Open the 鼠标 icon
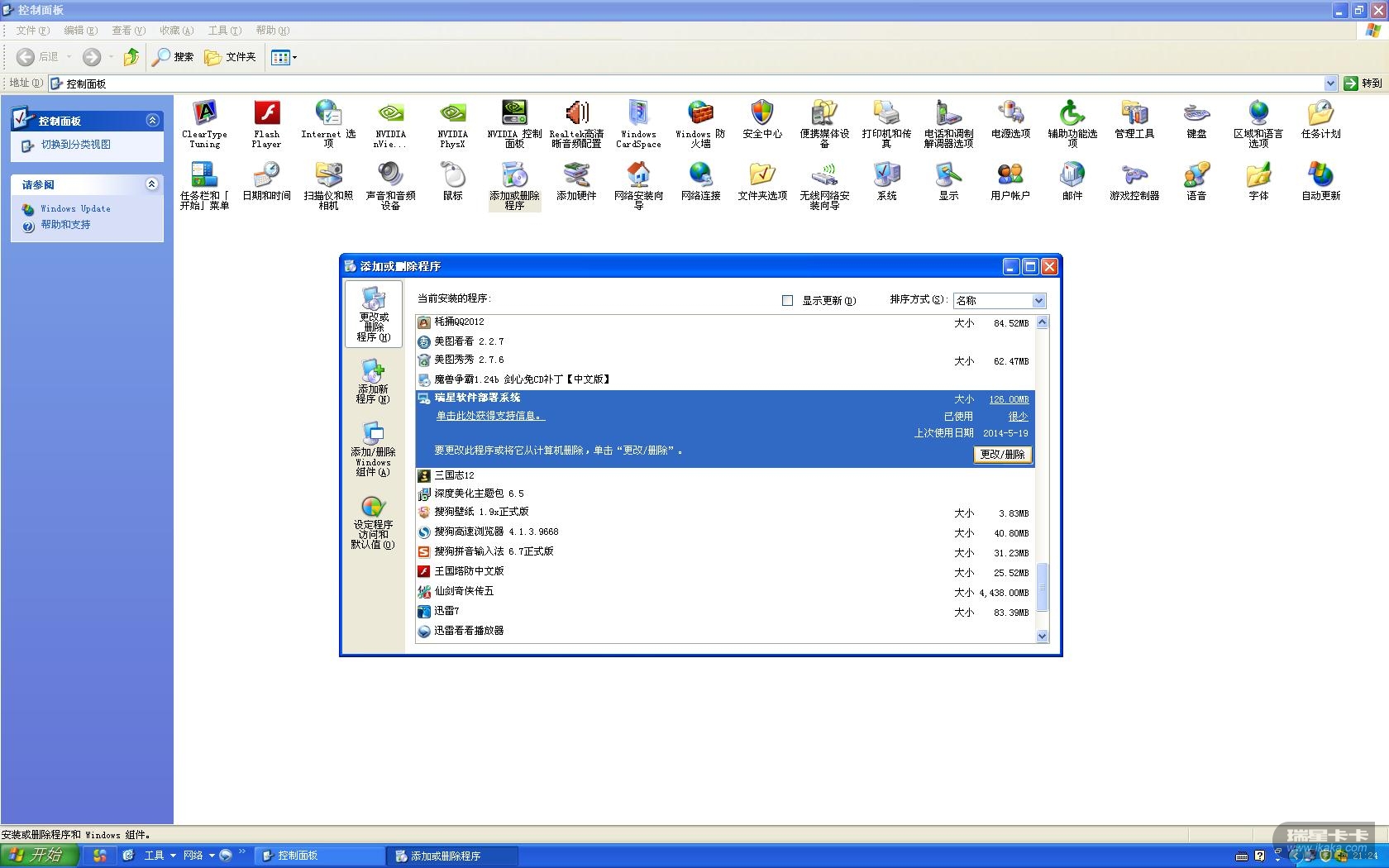1389x868 pixels. 452,182
